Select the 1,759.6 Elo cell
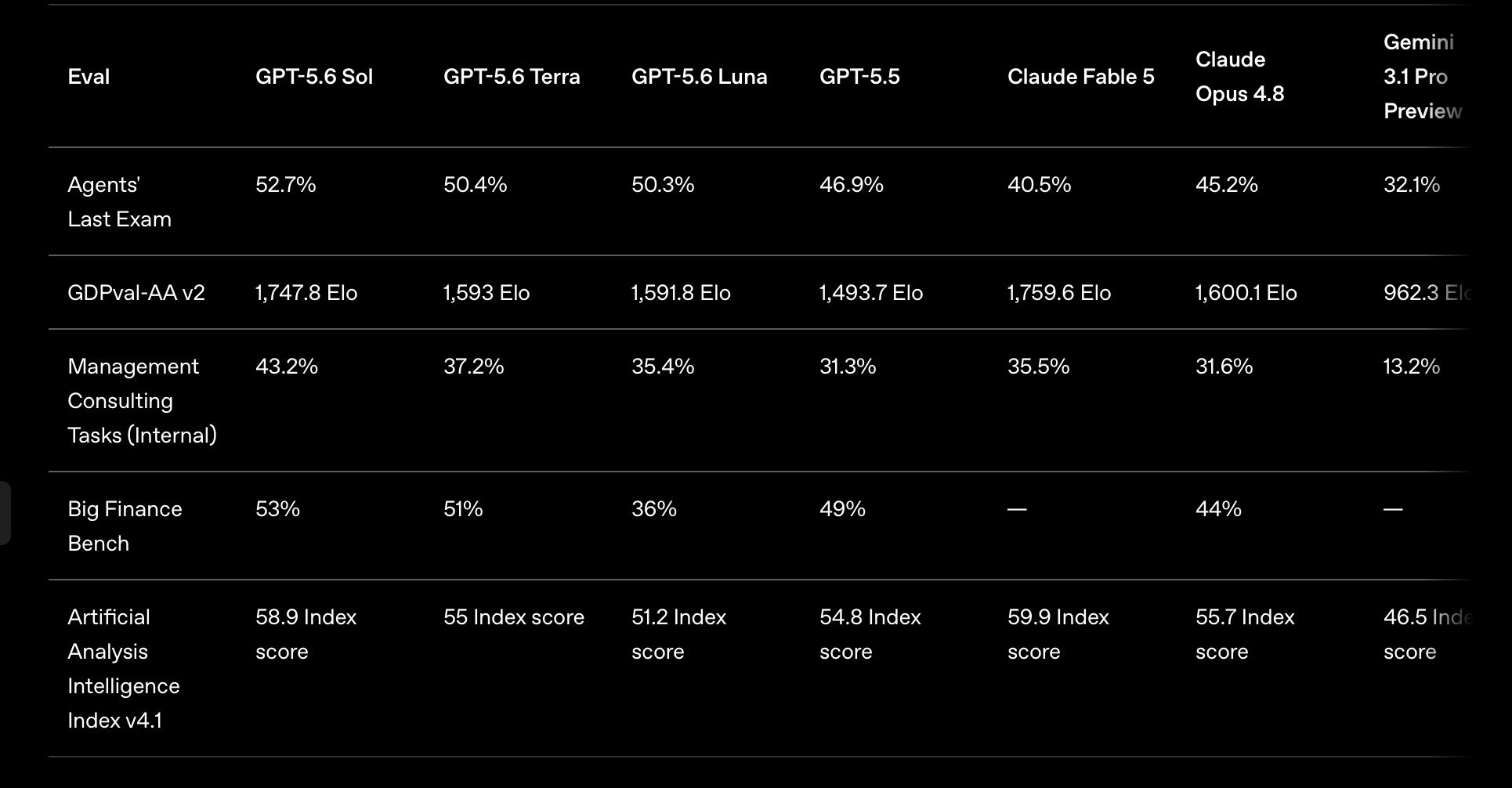Screen dimensions: 1512x788 tap(1059, 293)
